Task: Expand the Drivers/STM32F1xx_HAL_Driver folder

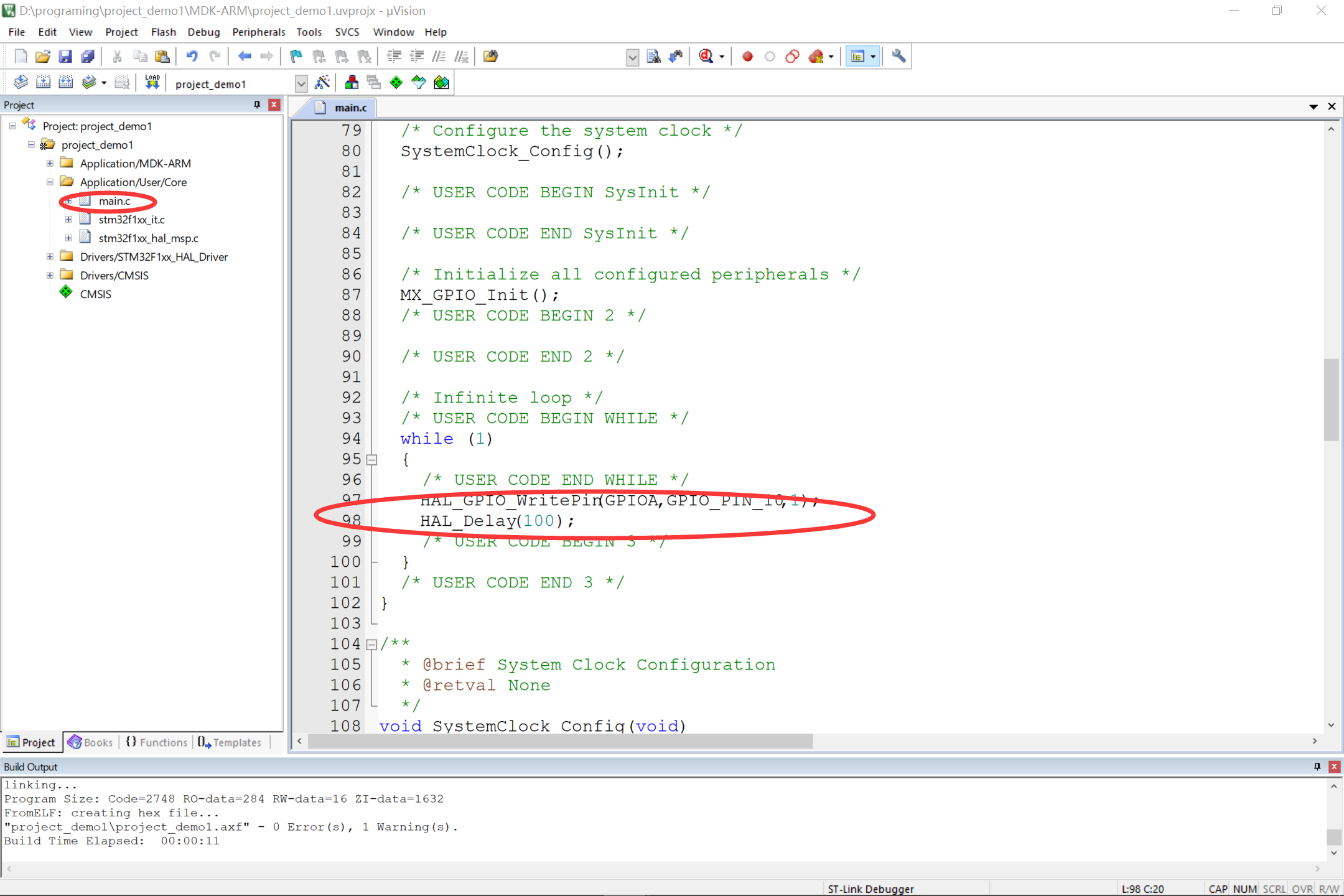Action: coord(50,256)
